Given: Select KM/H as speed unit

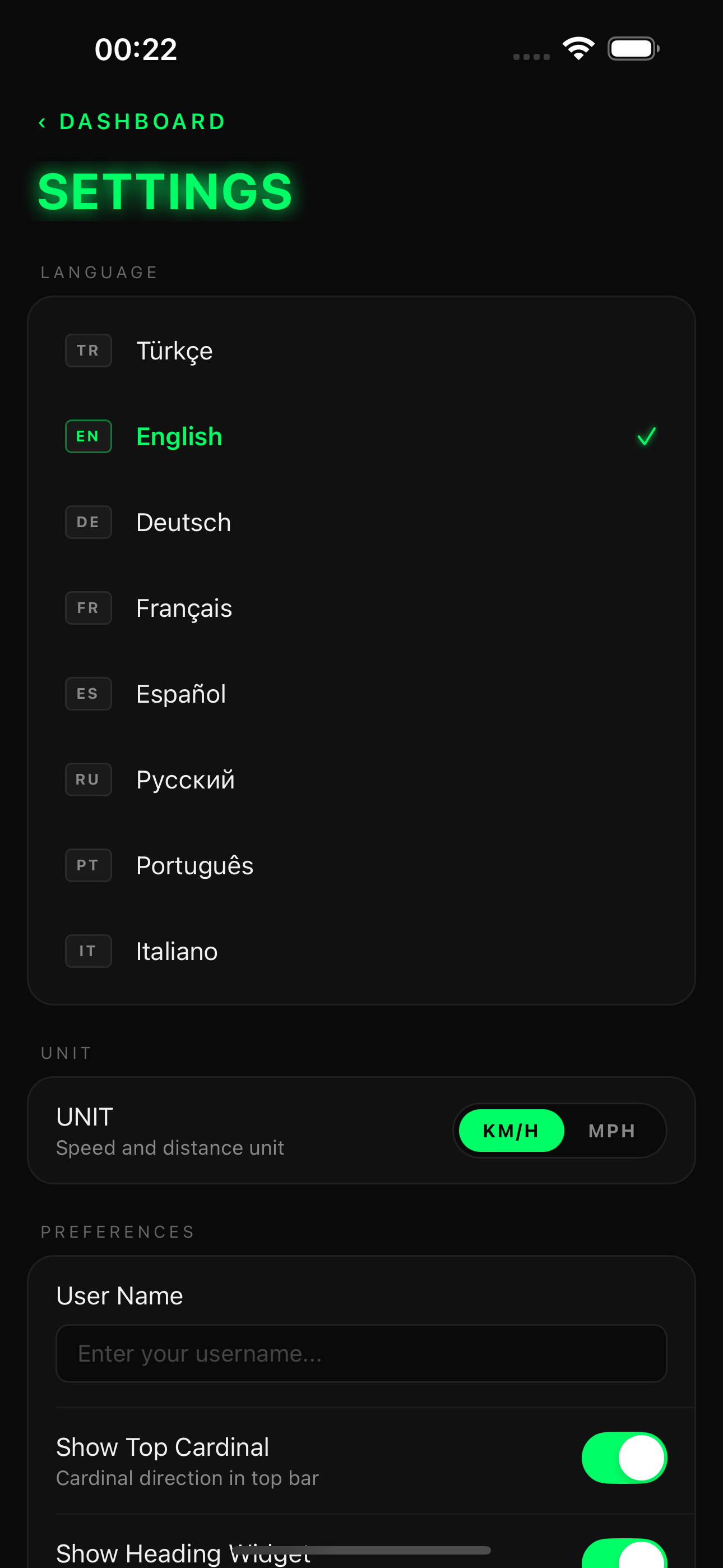Looking at the screenshot, I should pyautogui.click(x=511, y=1131).
